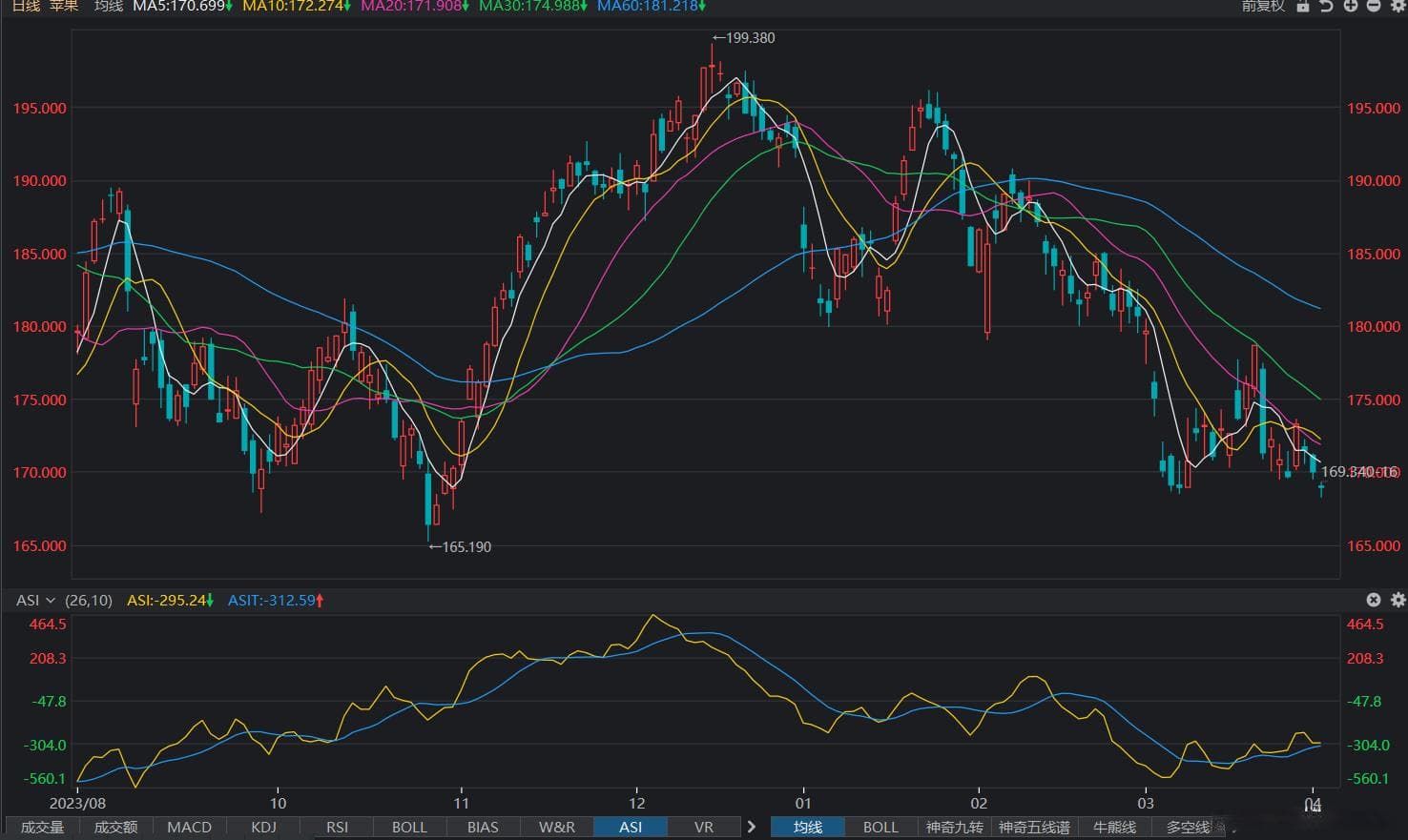Image resolution: width=1408 pixels, height=840 pixels.
Task: Click the 均线 label in top bar
Action: point(109,6)
